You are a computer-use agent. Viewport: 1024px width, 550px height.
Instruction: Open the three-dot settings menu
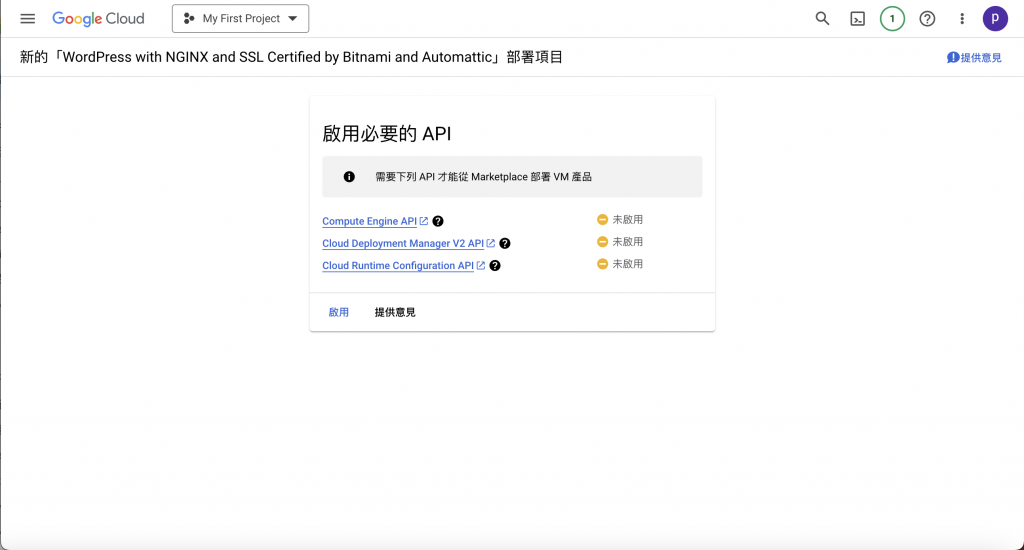pyautogui.click(x=962, y=19)
